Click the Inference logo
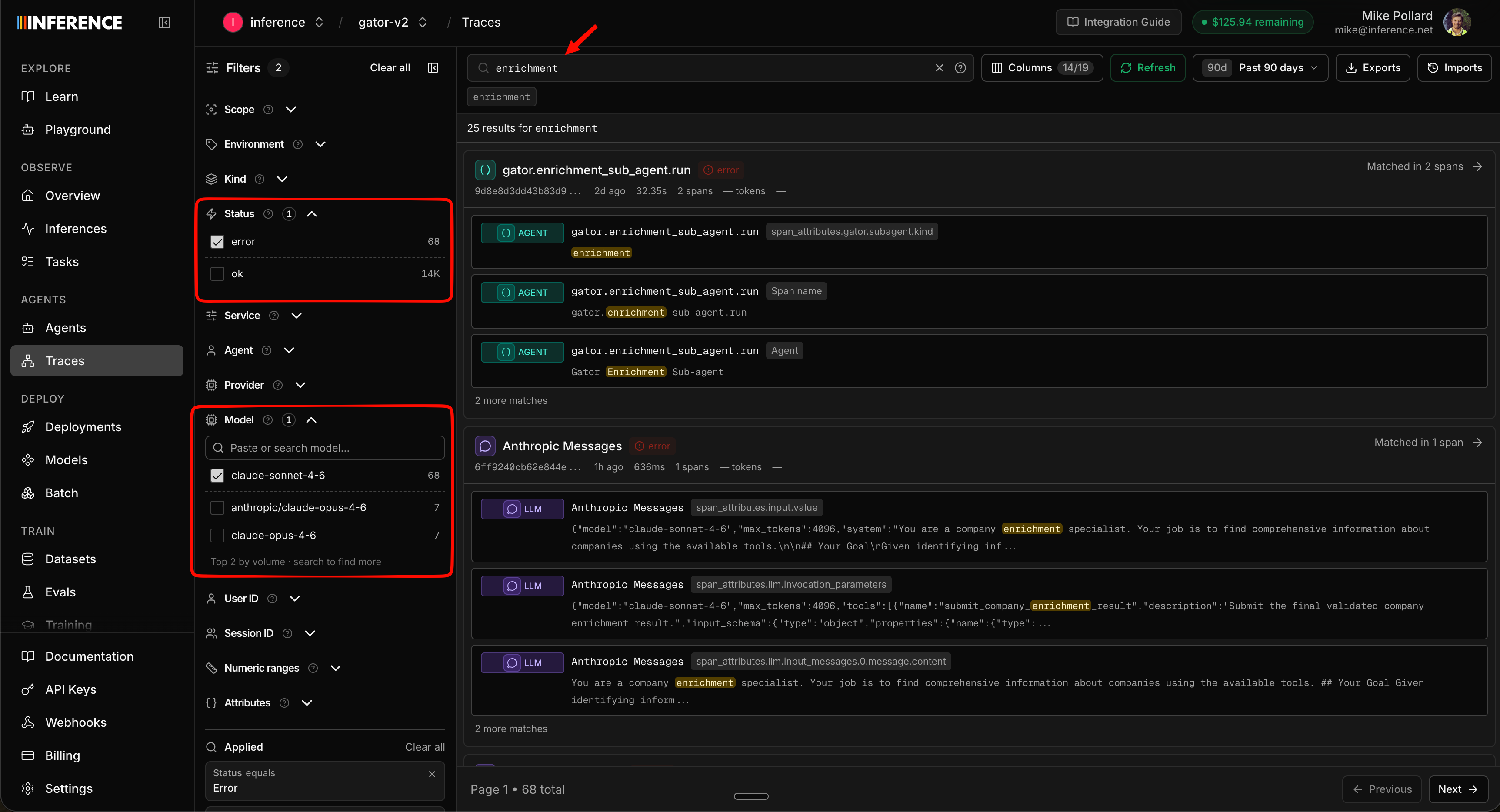The height and width of the screenshot is (812, 1500). [69, 22]
